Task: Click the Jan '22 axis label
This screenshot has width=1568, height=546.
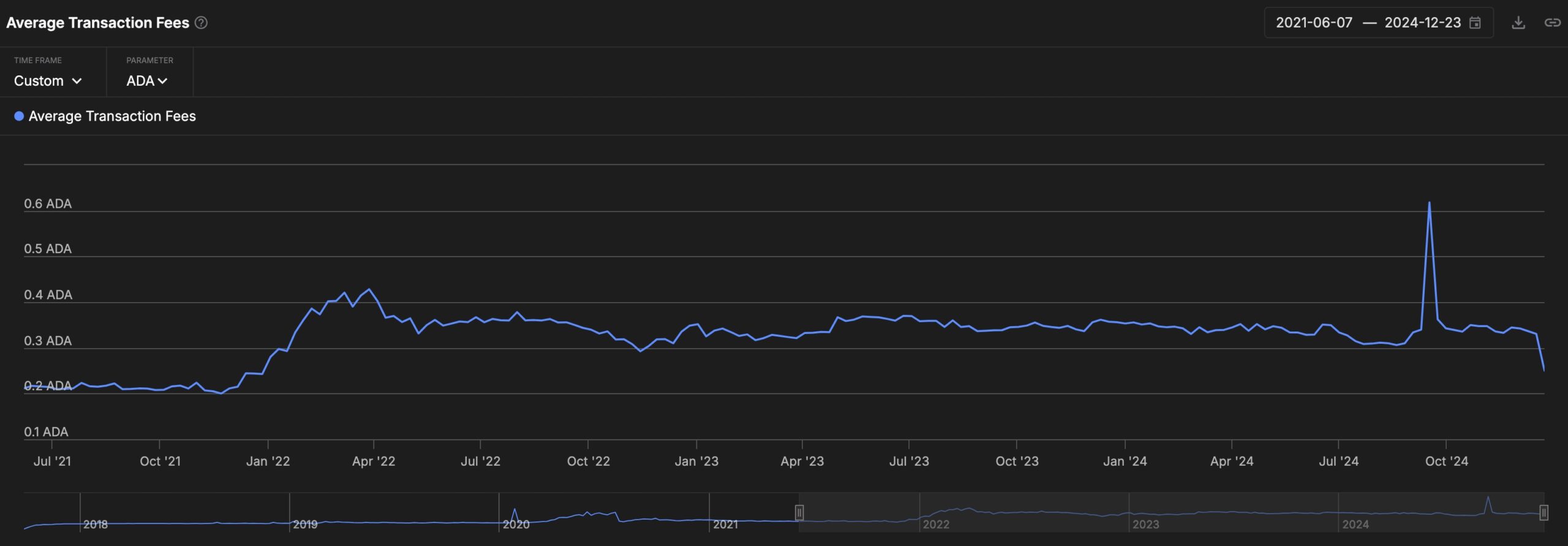Action: point(268,461)
